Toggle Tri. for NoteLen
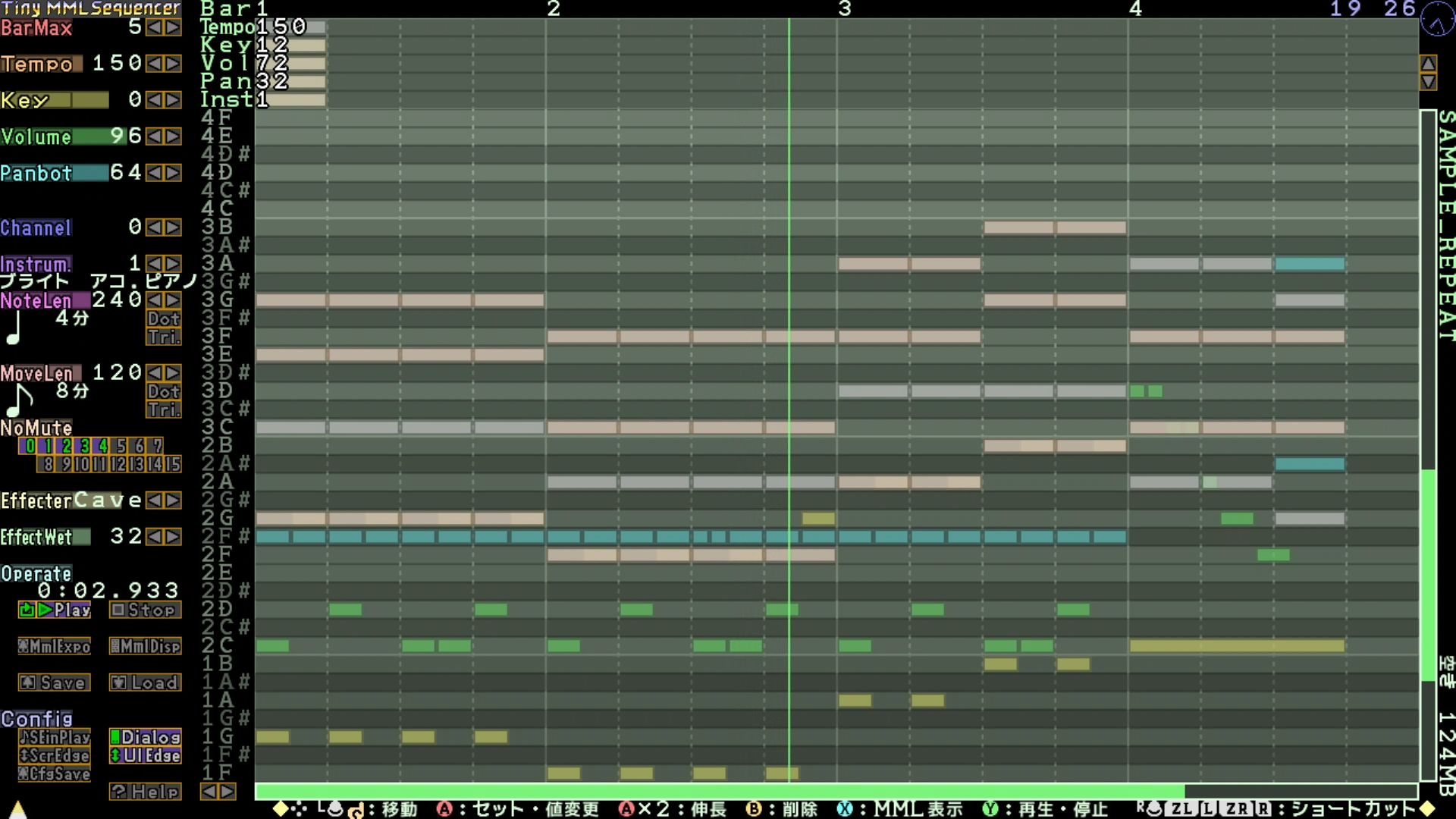Screen dimensions: 1456x819 [x=164, y=337]
